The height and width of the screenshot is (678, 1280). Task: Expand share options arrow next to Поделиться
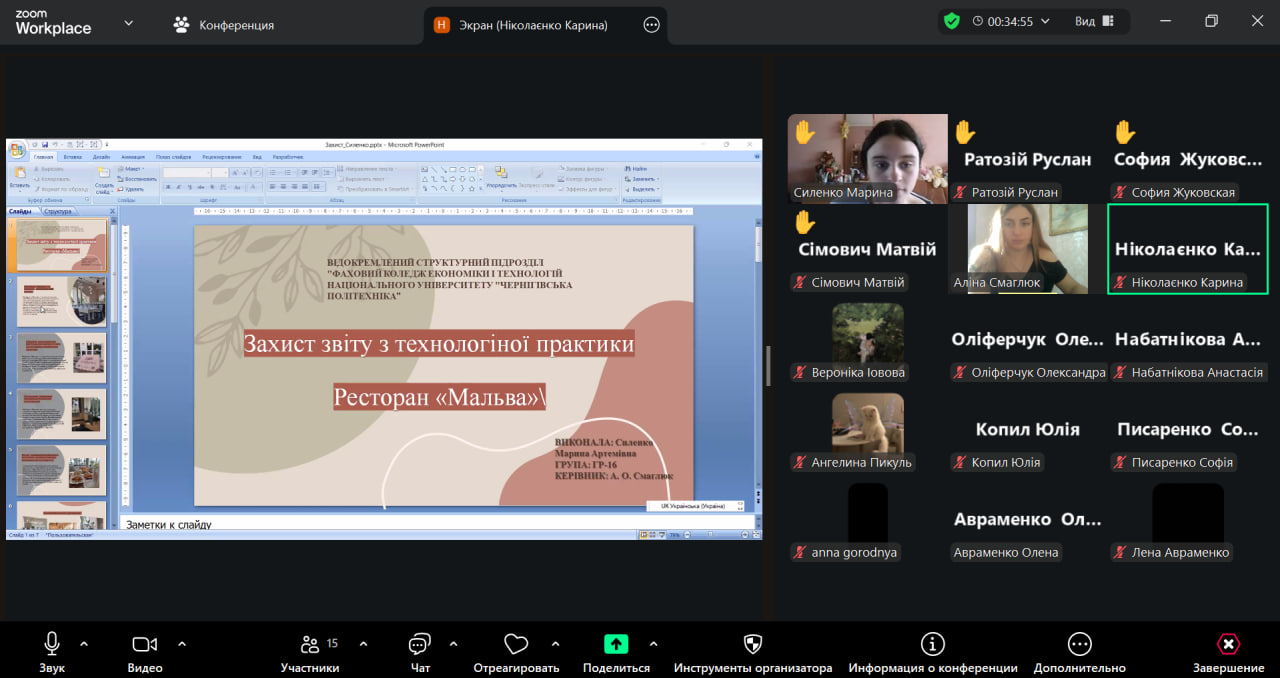click(654, 644)
